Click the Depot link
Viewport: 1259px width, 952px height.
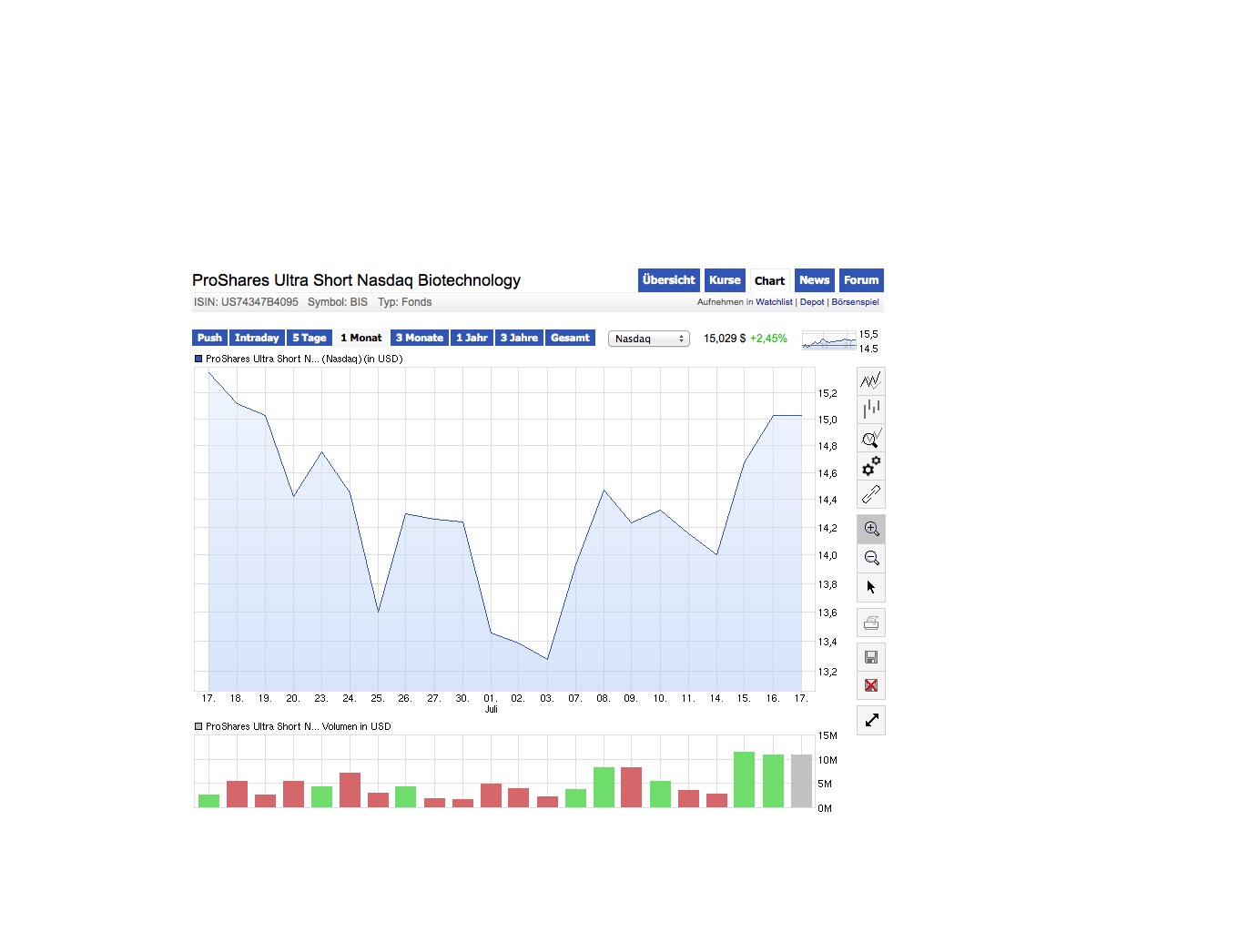click(812, 302)
